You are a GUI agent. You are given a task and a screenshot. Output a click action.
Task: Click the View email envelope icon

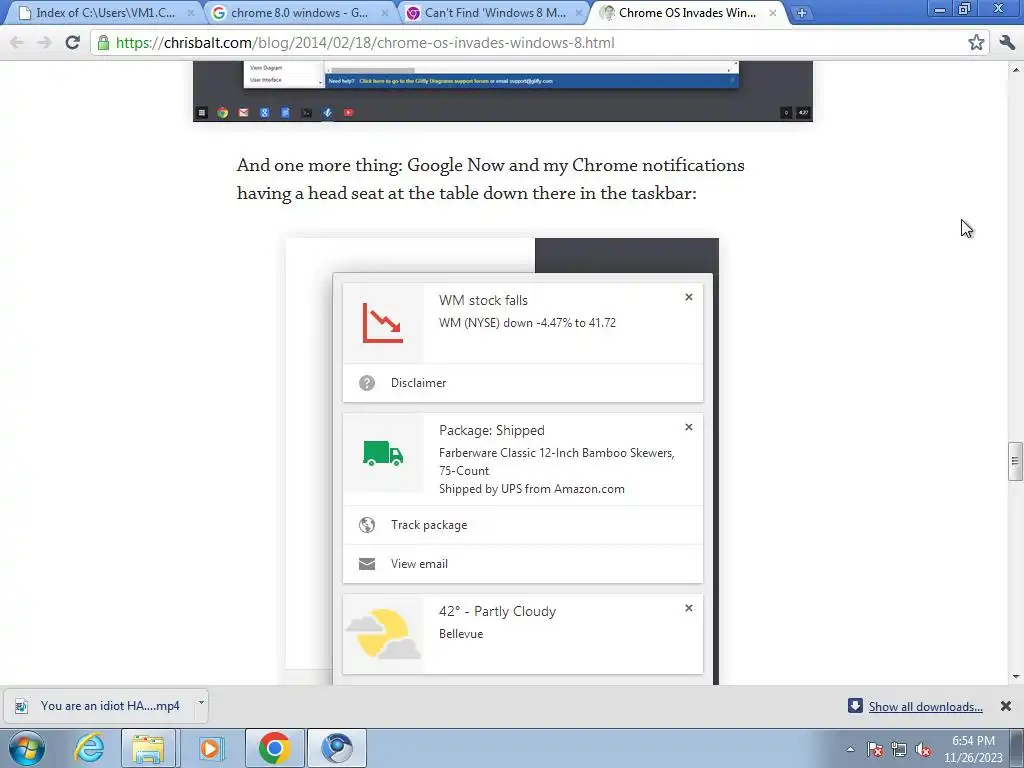[x=367, y=564]
